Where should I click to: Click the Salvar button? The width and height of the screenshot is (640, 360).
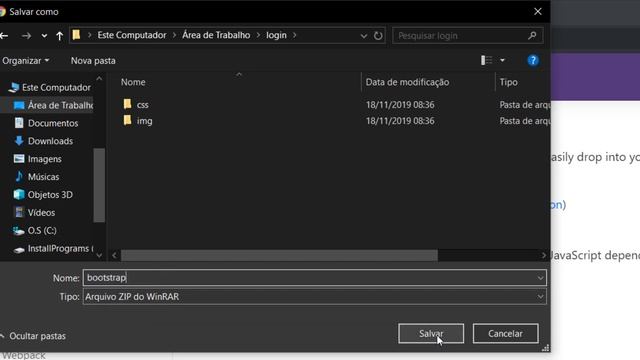point(431,333)
